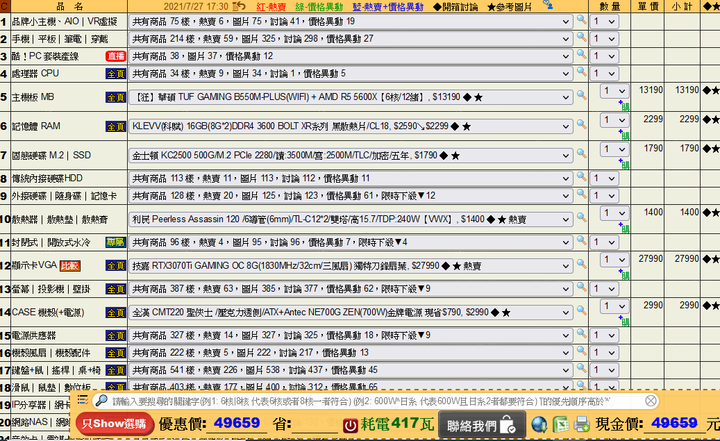Clear search box with the circled X icon
This screenshot has width=720, height=441.
[650, 401]
